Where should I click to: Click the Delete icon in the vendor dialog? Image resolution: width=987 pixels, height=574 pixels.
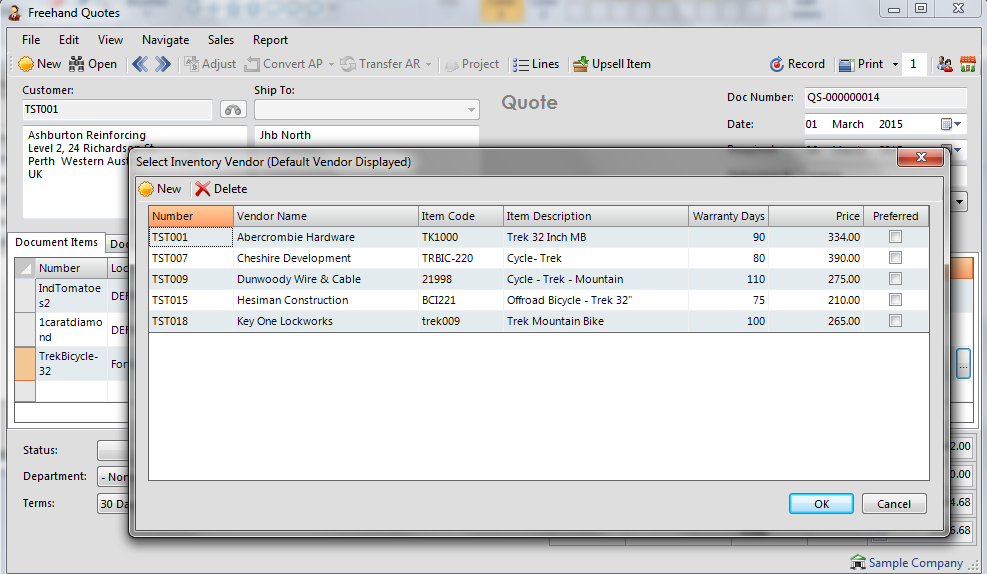click(x=203, y=189)
